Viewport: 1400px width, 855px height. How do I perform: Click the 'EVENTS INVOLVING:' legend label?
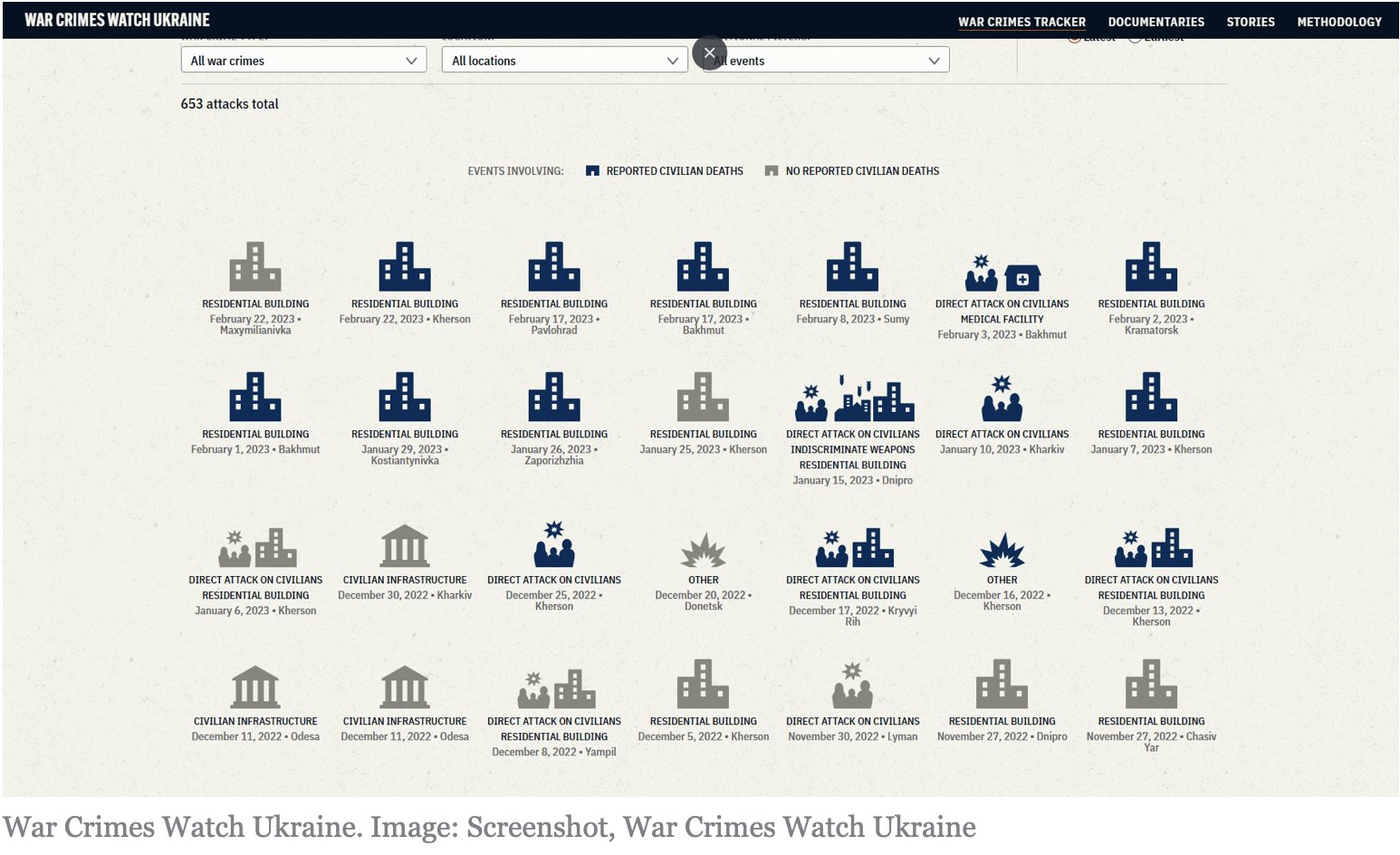click(515, 171)
